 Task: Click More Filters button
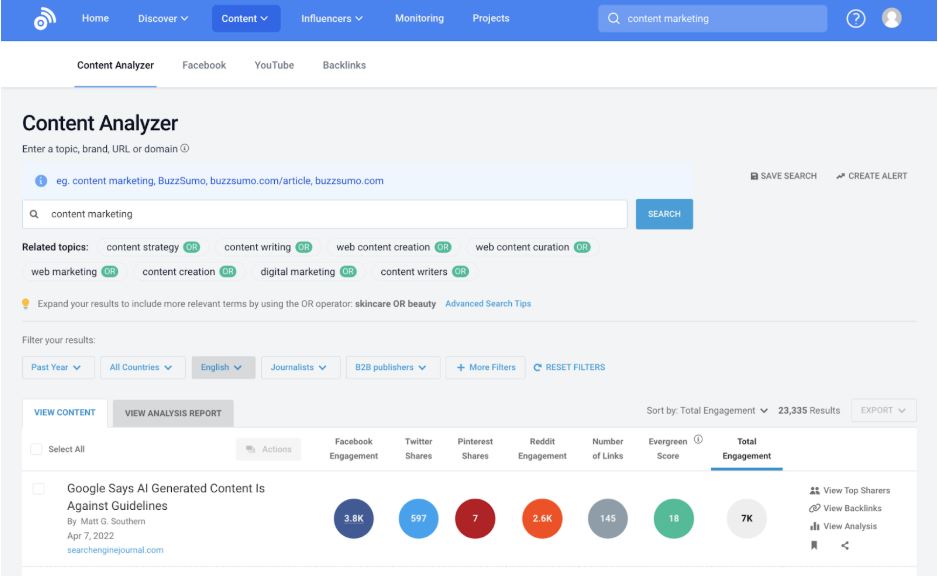coord(485,367)
